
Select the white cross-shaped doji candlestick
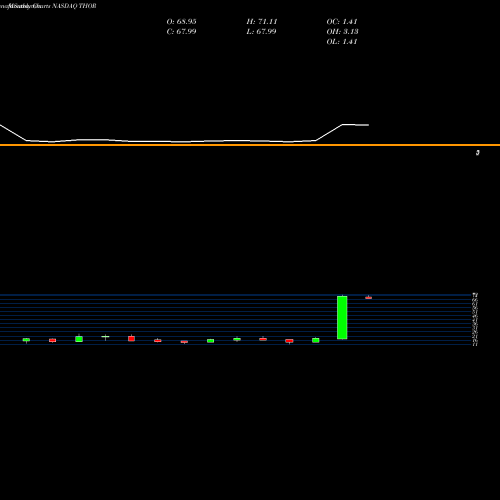click(105, 337)
